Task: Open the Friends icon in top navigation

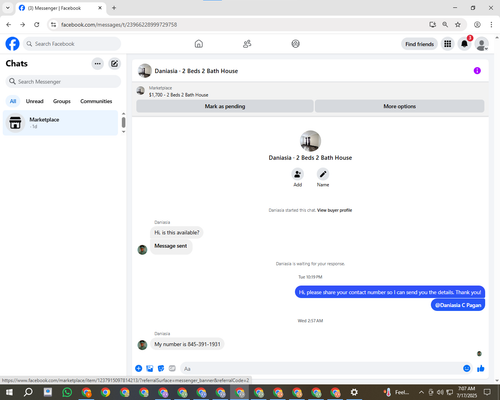Action: (x=247, y=44)
